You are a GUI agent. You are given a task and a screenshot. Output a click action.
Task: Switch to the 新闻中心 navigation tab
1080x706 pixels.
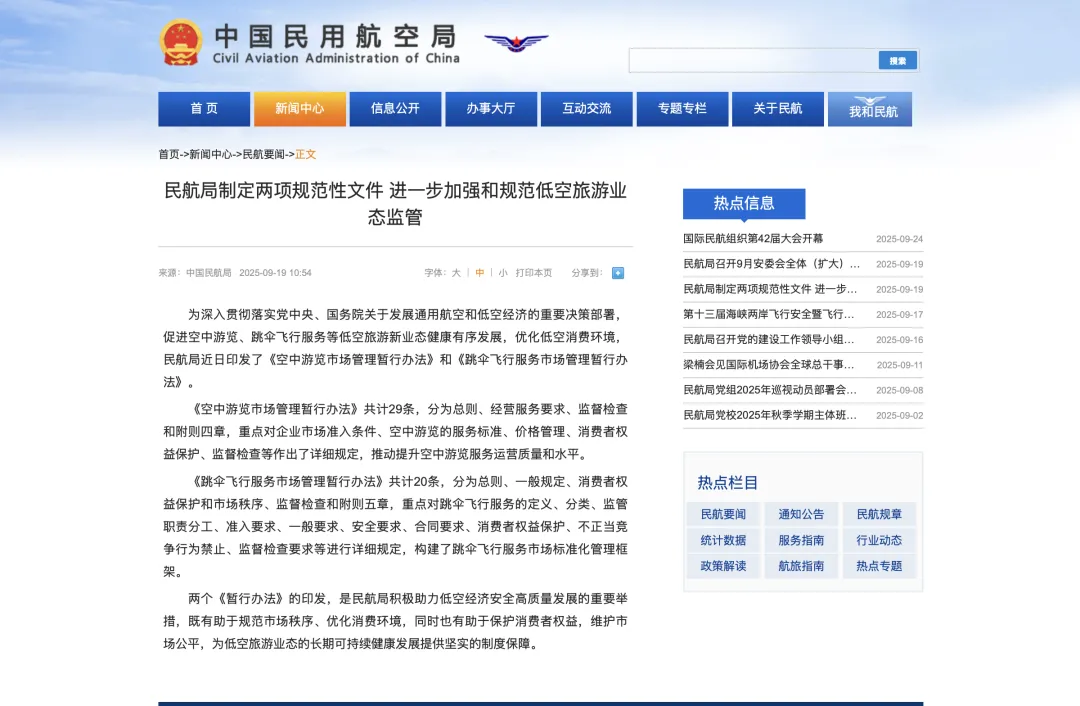tap(299, 108)
